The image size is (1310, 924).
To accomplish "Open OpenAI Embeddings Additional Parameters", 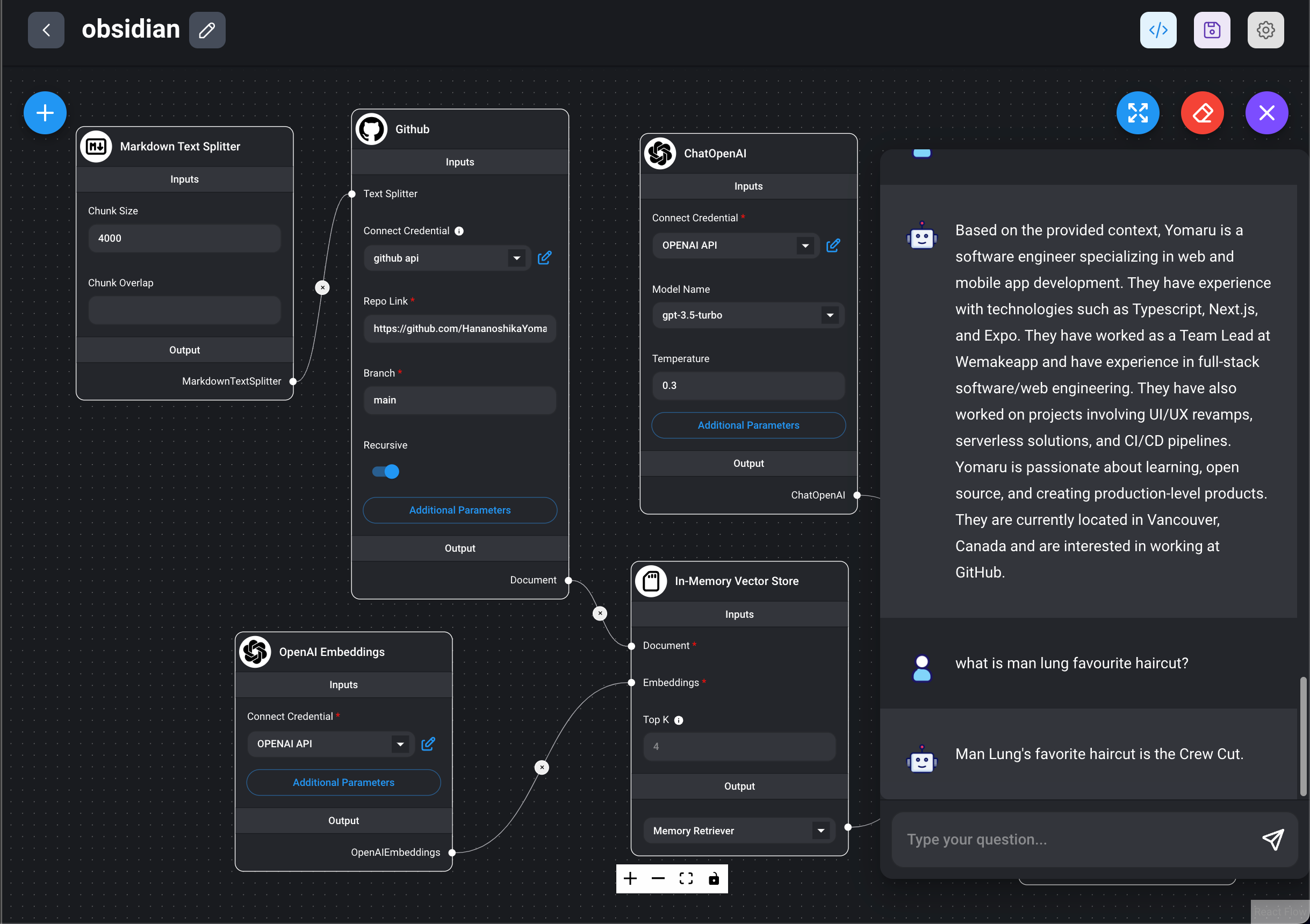I will 343,782.
